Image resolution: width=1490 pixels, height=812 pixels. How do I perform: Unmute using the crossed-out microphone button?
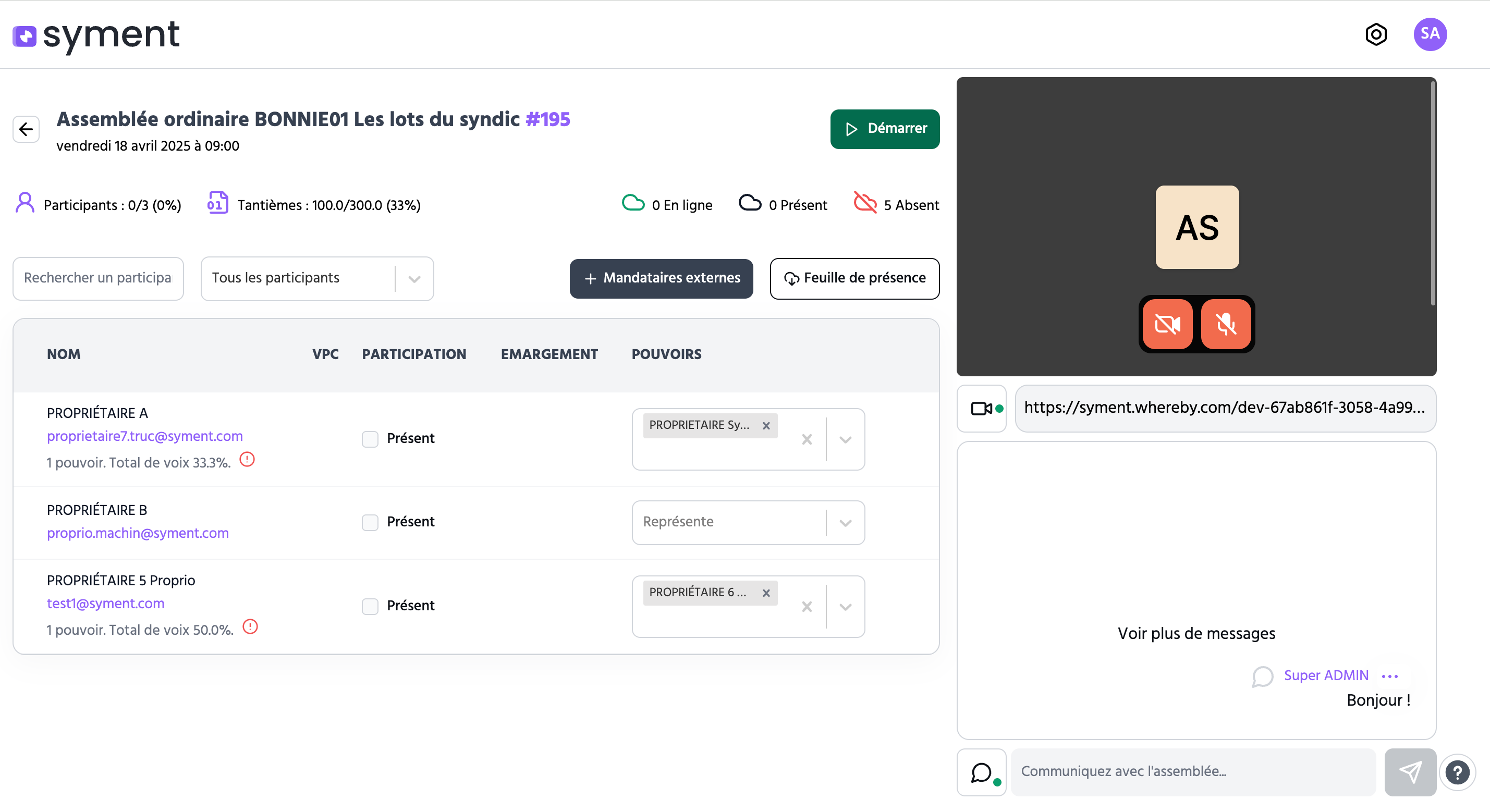coord(1226,324)
